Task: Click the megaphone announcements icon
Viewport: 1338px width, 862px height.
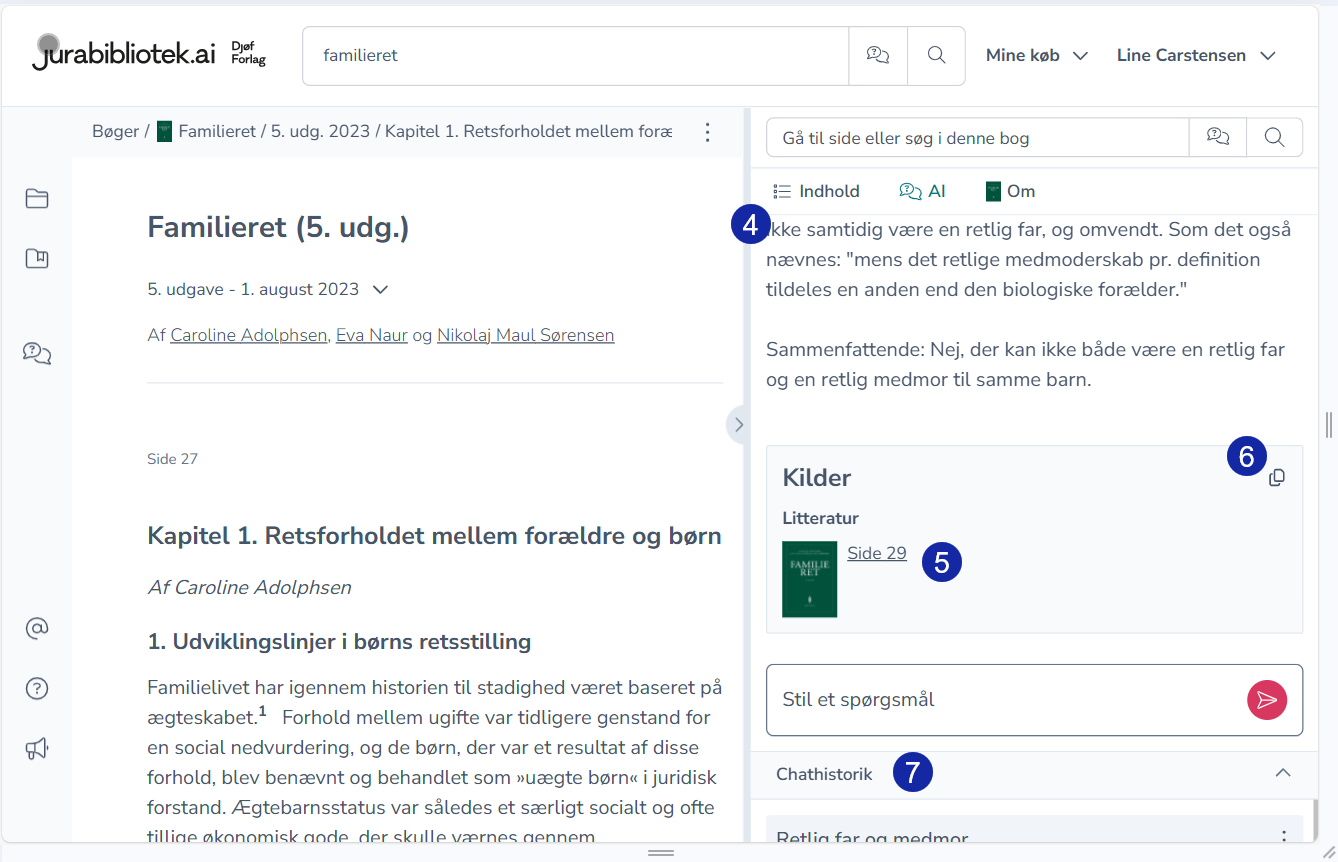Action: tap(37, 748)
